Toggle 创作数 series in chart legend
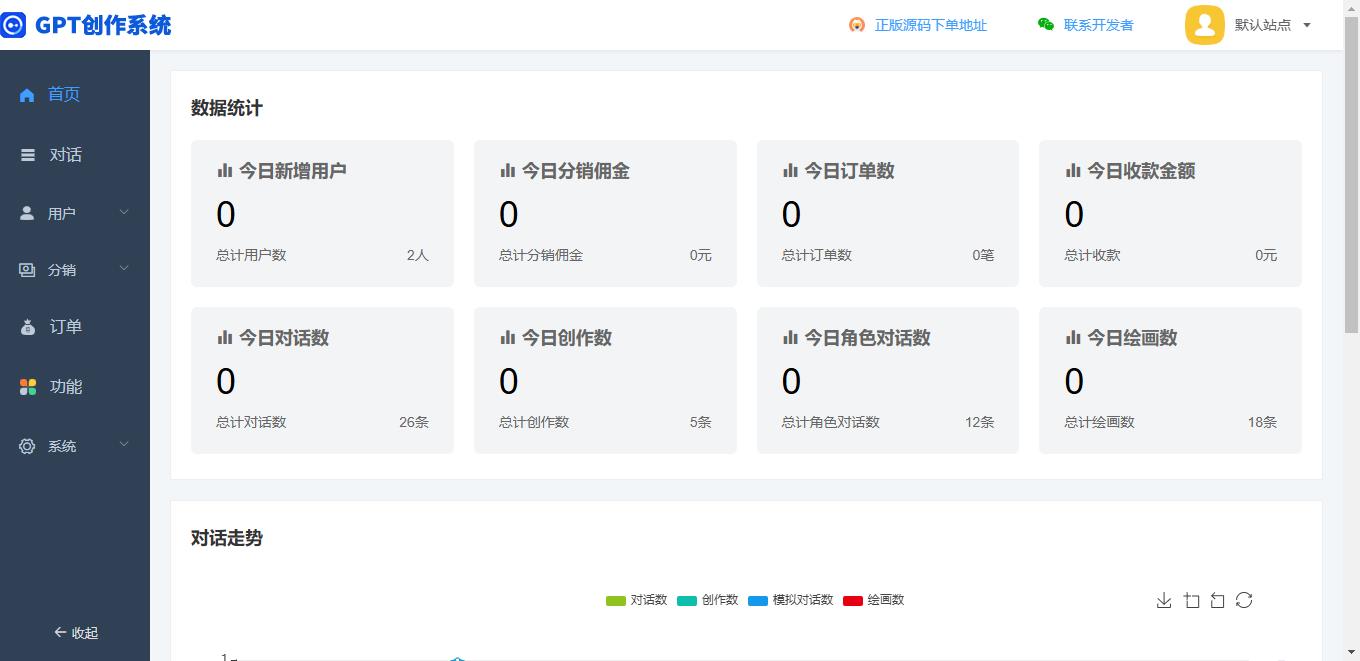 click(707, 600)
